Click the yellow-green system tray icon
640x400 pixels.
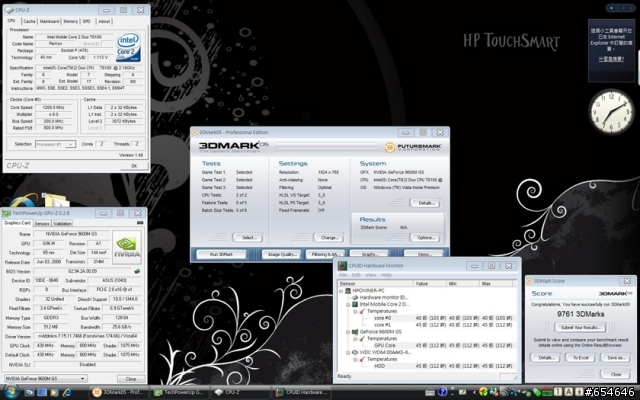click(x=483, y=392)
